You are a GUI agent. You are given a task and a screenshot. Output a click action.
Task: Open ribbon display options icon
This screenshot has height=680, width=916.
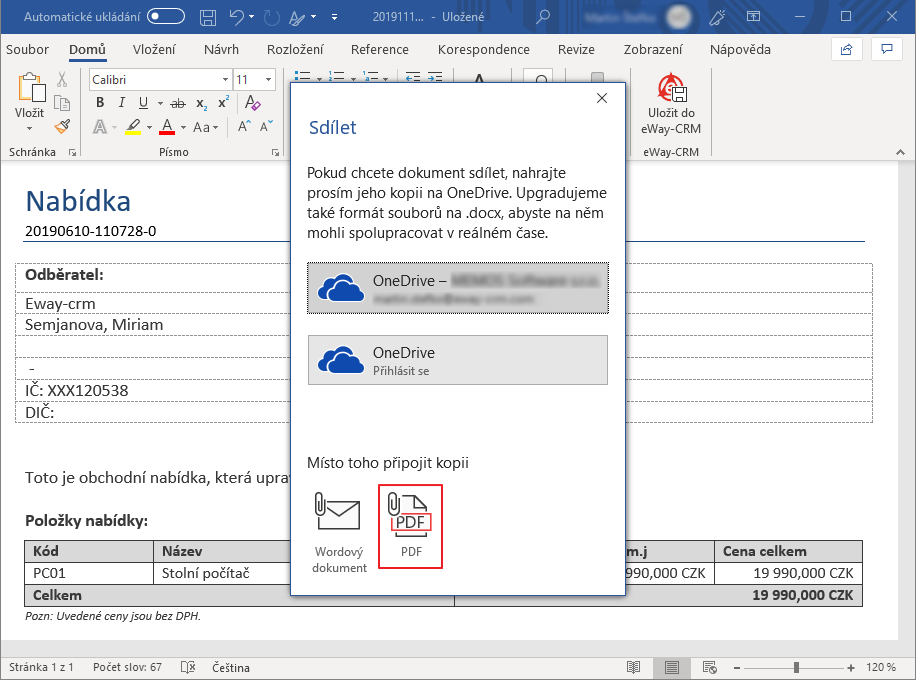click(x=754, y=16)
